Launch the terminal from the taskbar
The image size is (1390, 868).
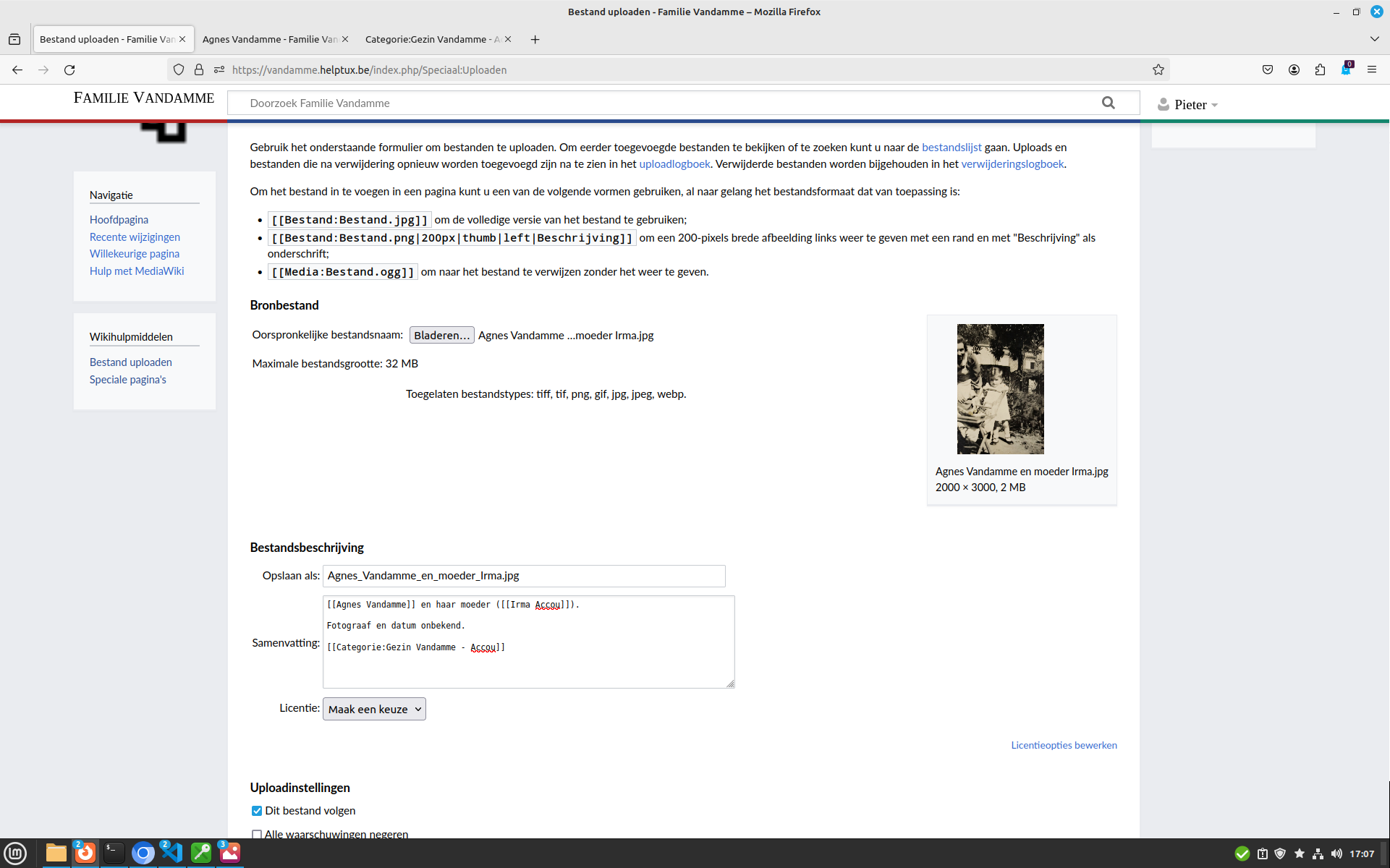click(x=114, y=853)
